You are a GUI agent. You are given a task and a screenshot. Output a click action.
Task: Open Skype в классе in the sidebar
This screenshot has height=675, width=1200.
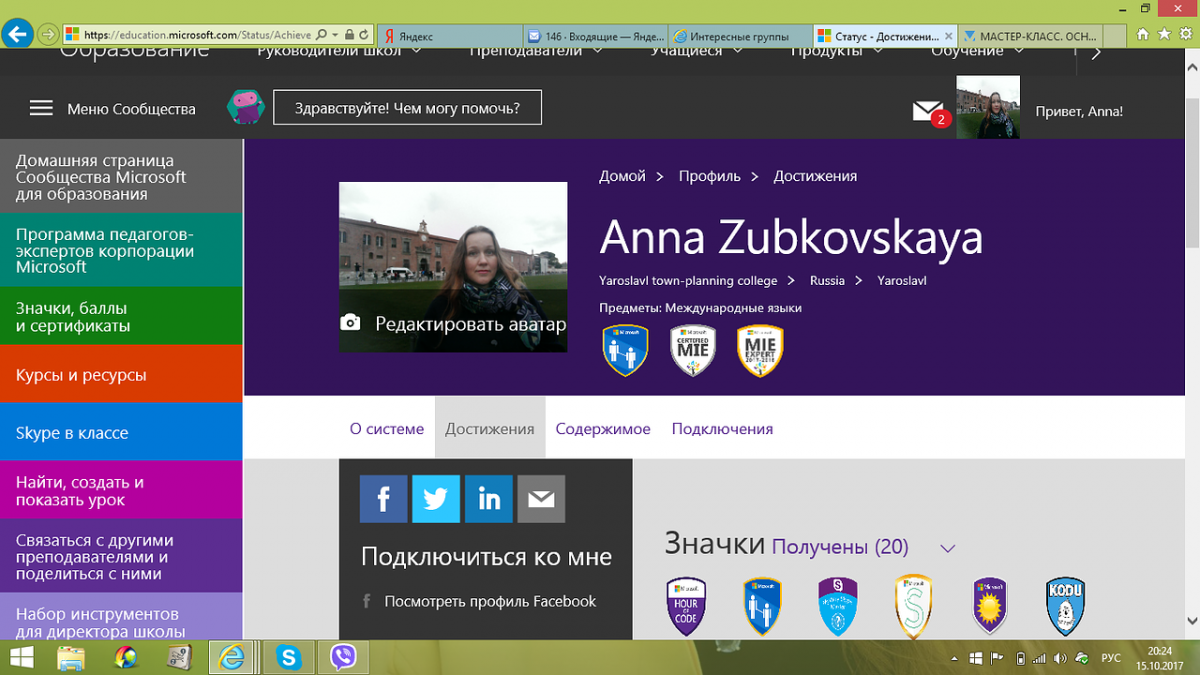(x=121, y=433)
